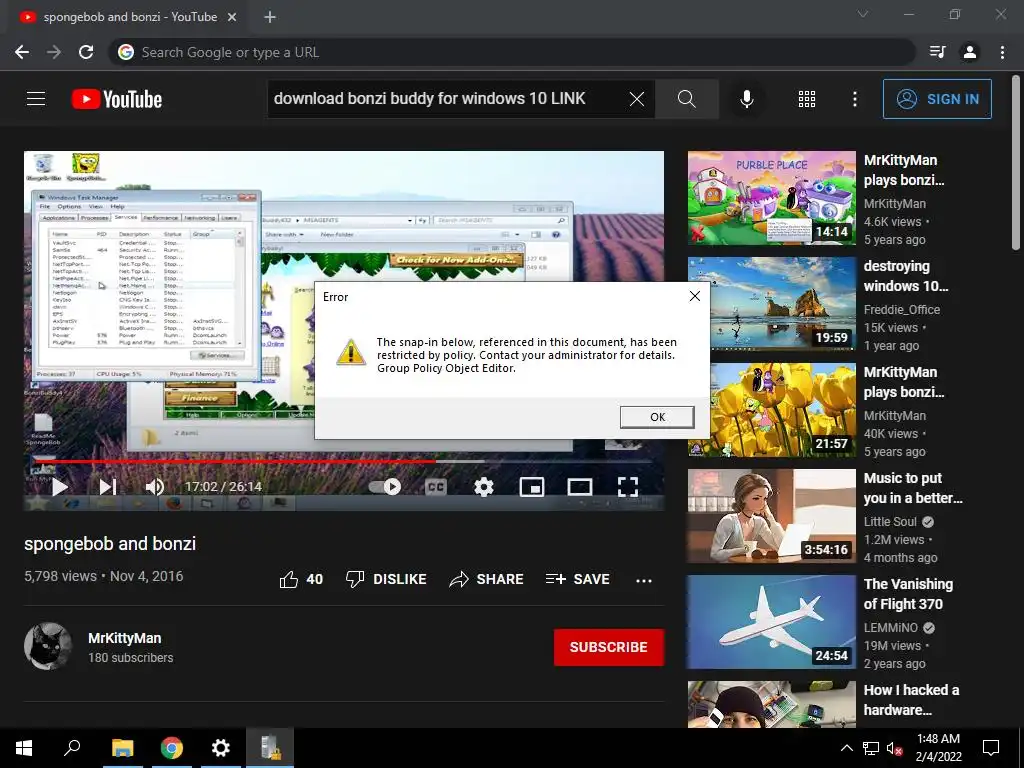Select the spongebob and bonzi - YouTube tab
Image resolution: width=1024 pixels, height=768 pixels.
[x=127, y=17]
